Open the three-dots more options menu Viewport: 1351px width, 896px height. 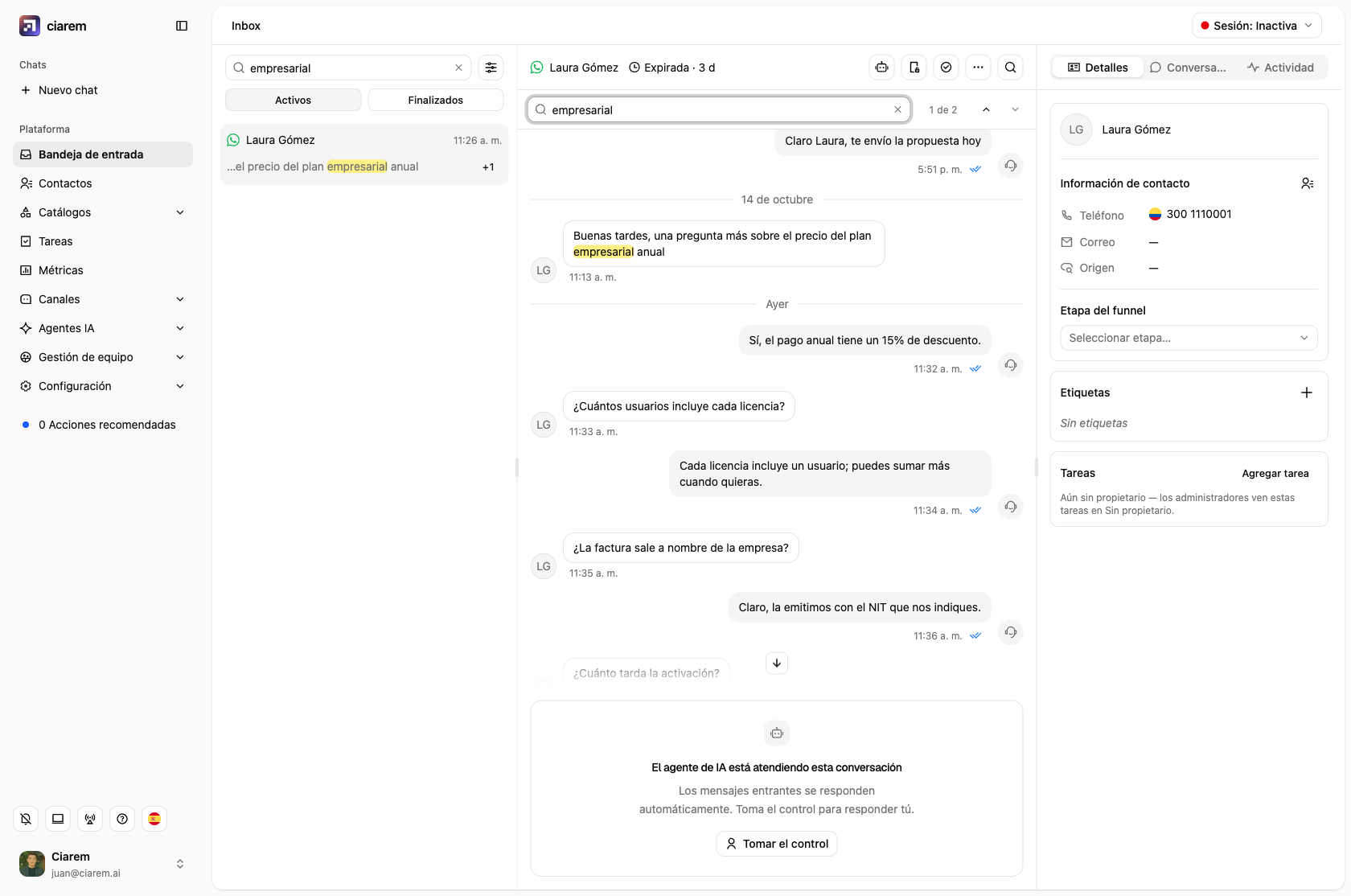978,68
